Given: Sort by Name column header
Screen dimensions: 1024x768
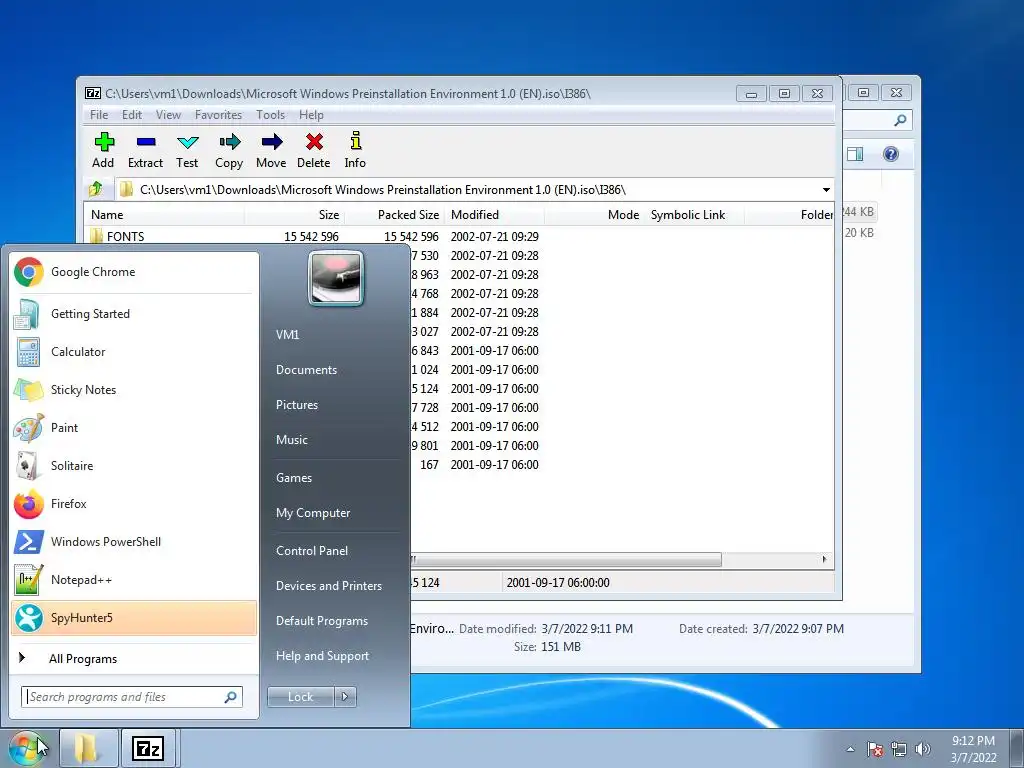Looking at the screenshot, I should point(165,215).
